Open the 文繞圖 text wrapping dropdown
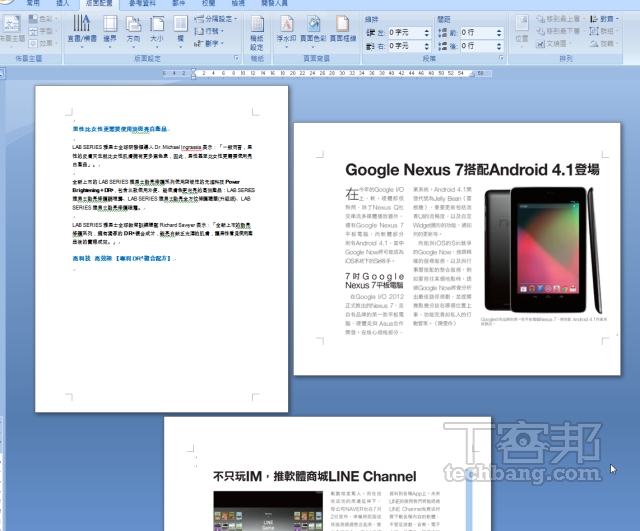640x531 pixels. click(x=553, y=43)
